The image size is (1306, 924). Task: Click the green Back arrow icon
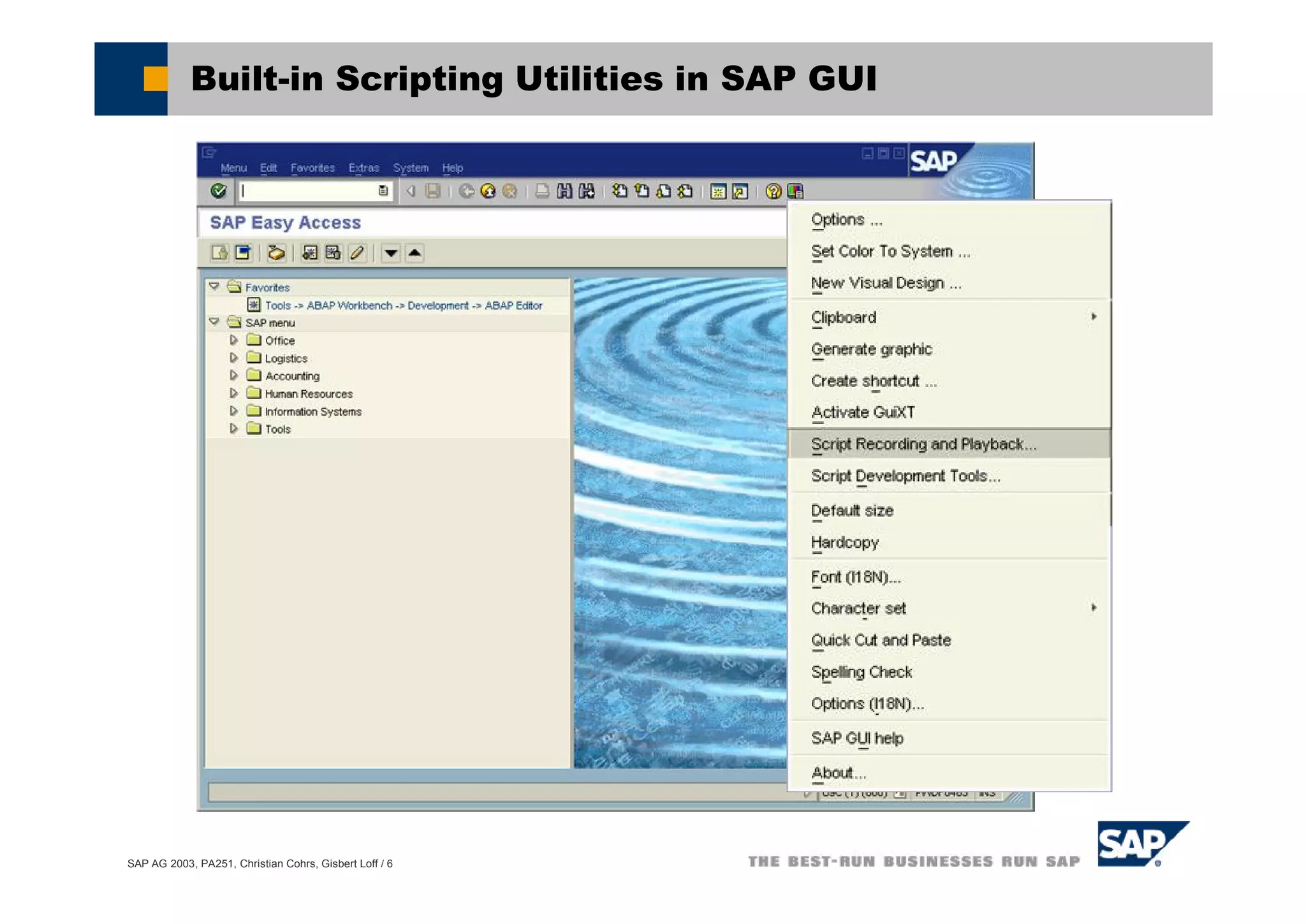coord(466,191)
